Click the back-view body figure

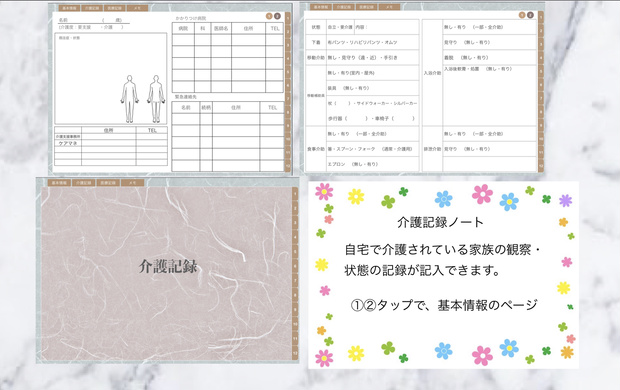[156, 98]
